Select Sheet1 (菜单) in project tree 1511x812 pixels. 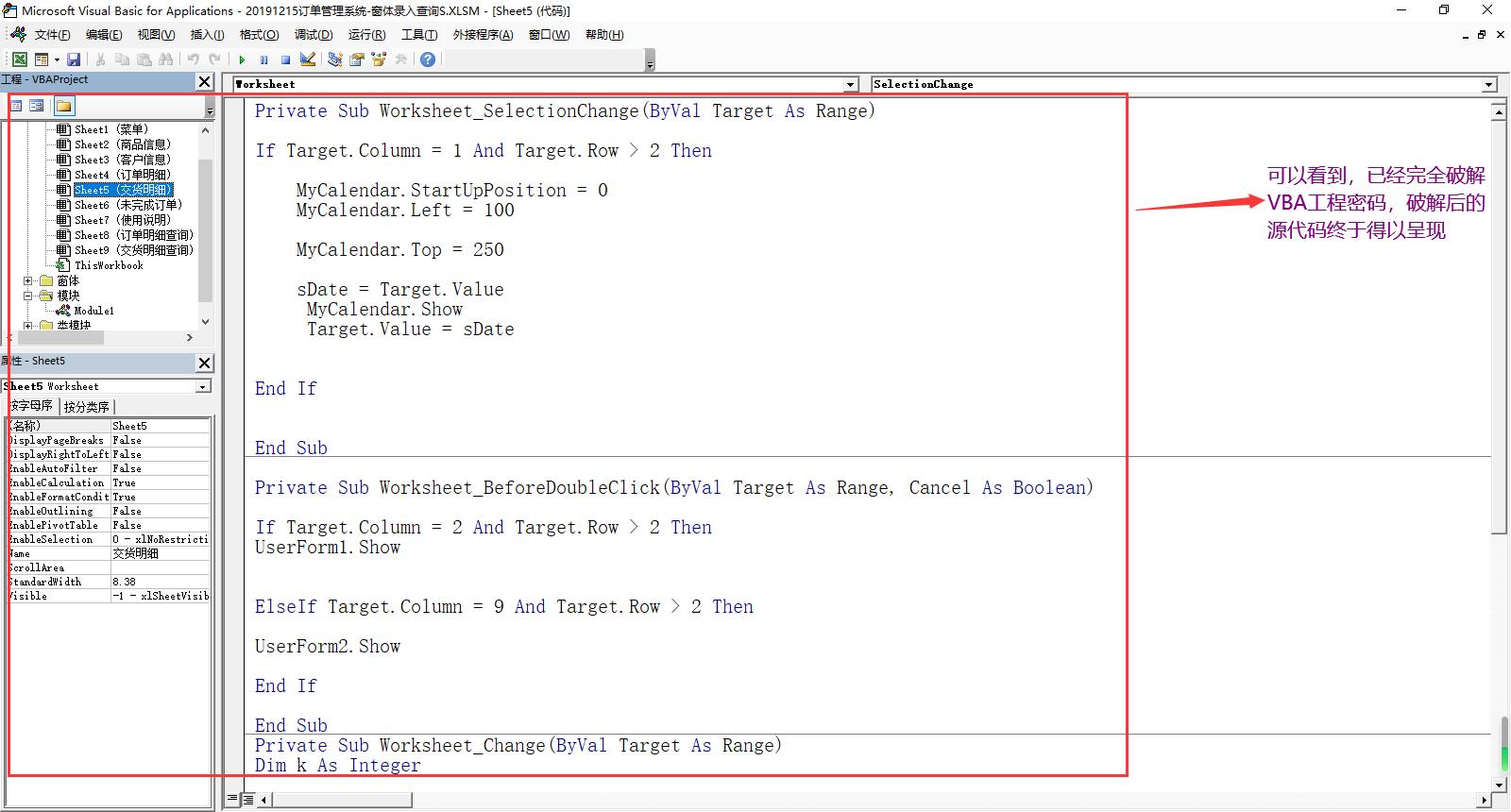point(110,129)
